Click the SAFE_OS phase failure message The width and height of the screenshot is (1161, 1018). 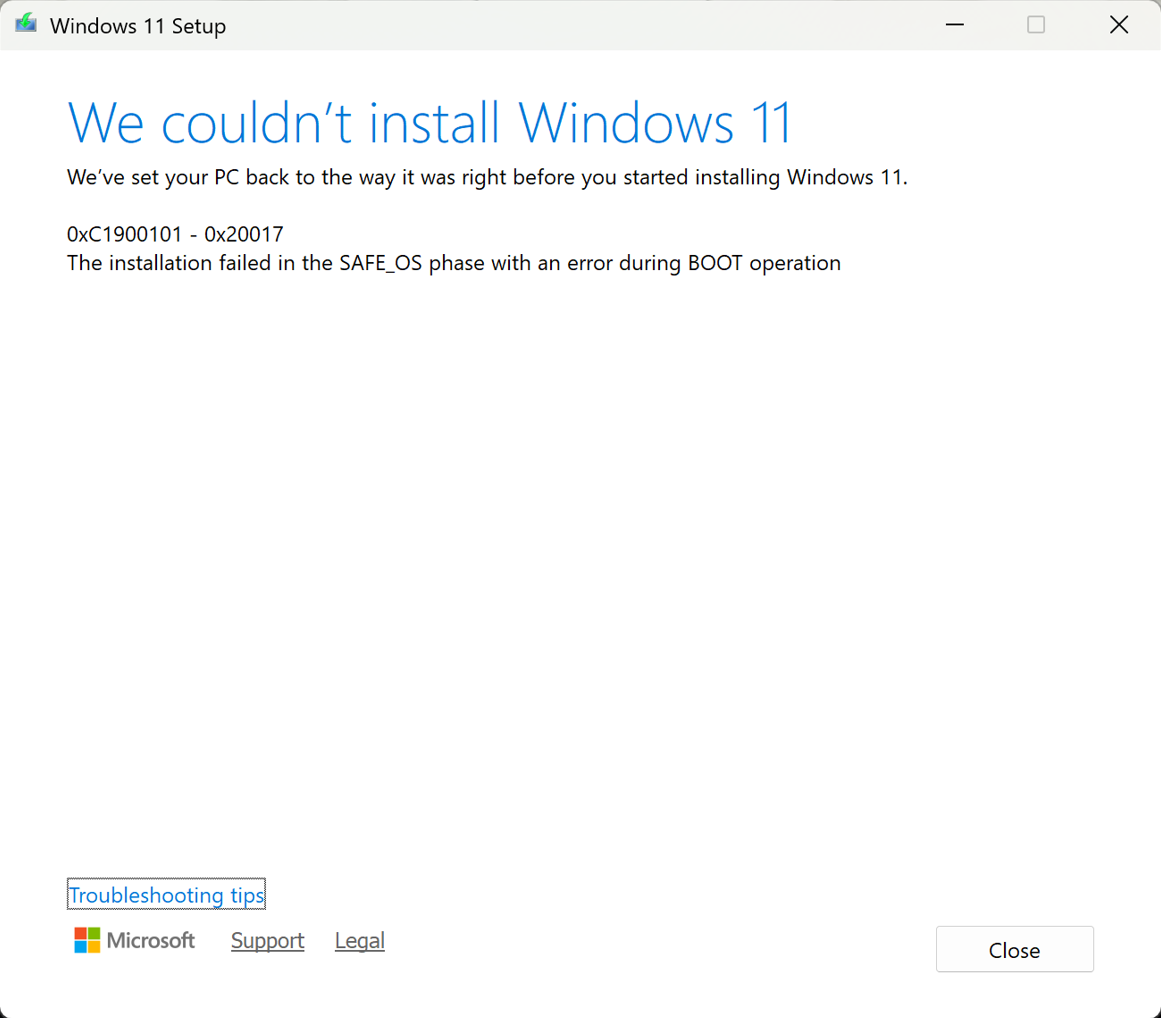[x=453, y=263]
